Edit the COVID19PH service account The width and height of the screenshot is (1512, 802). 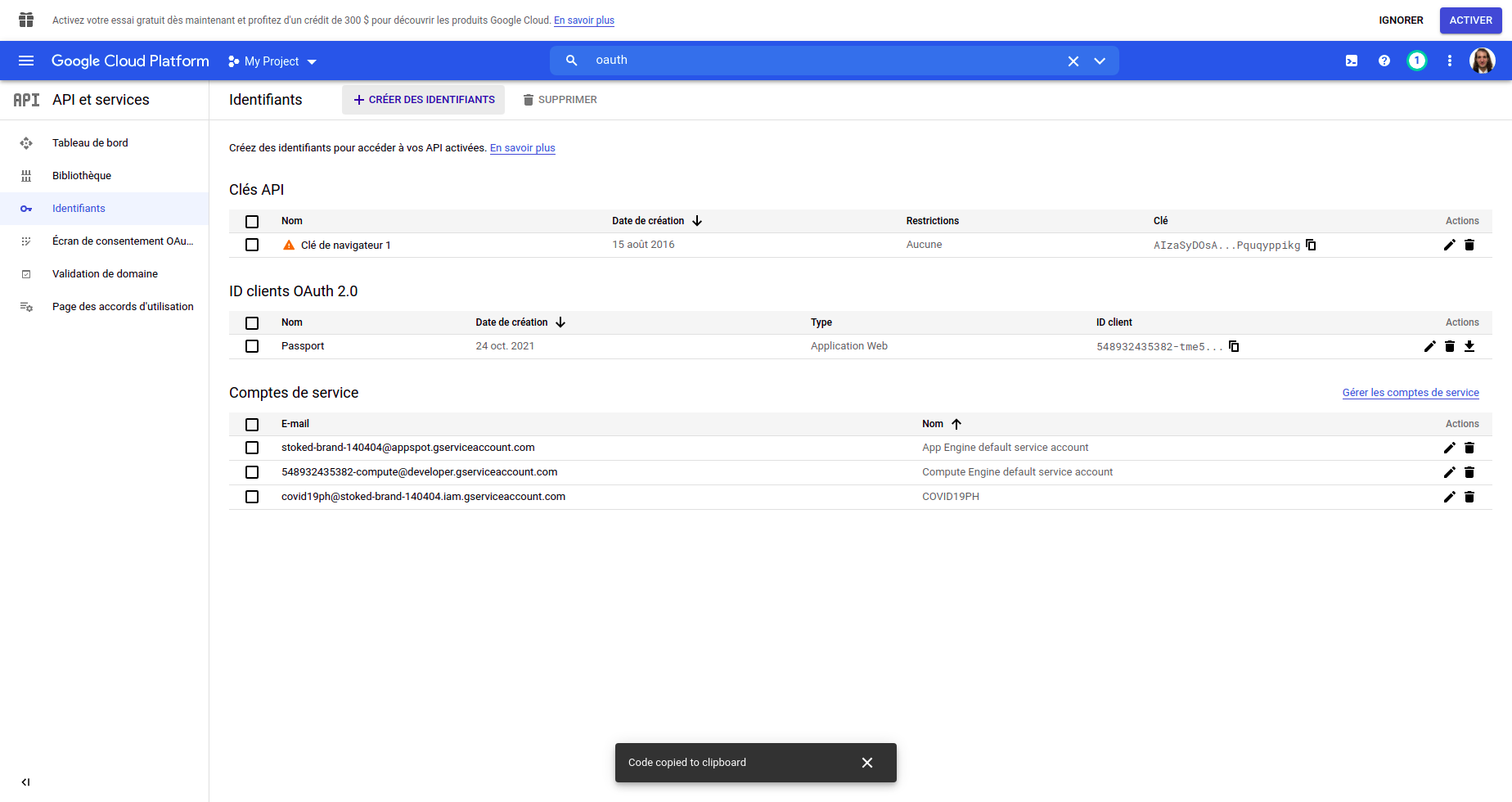pos(1450,497)
